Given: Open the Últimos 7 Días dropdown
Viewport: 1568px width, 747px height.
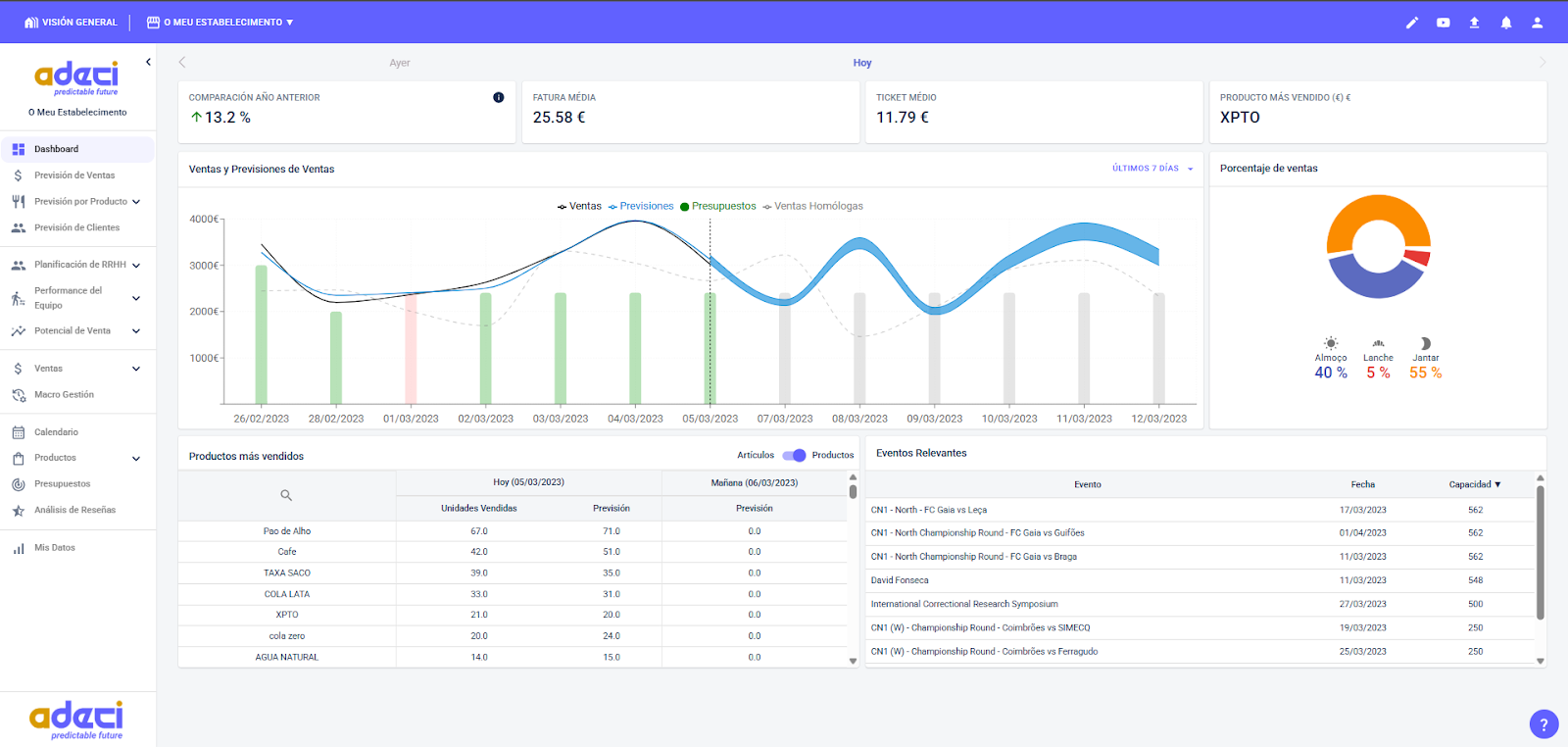Looking at the screenshot, I should tap(1152, 169).
